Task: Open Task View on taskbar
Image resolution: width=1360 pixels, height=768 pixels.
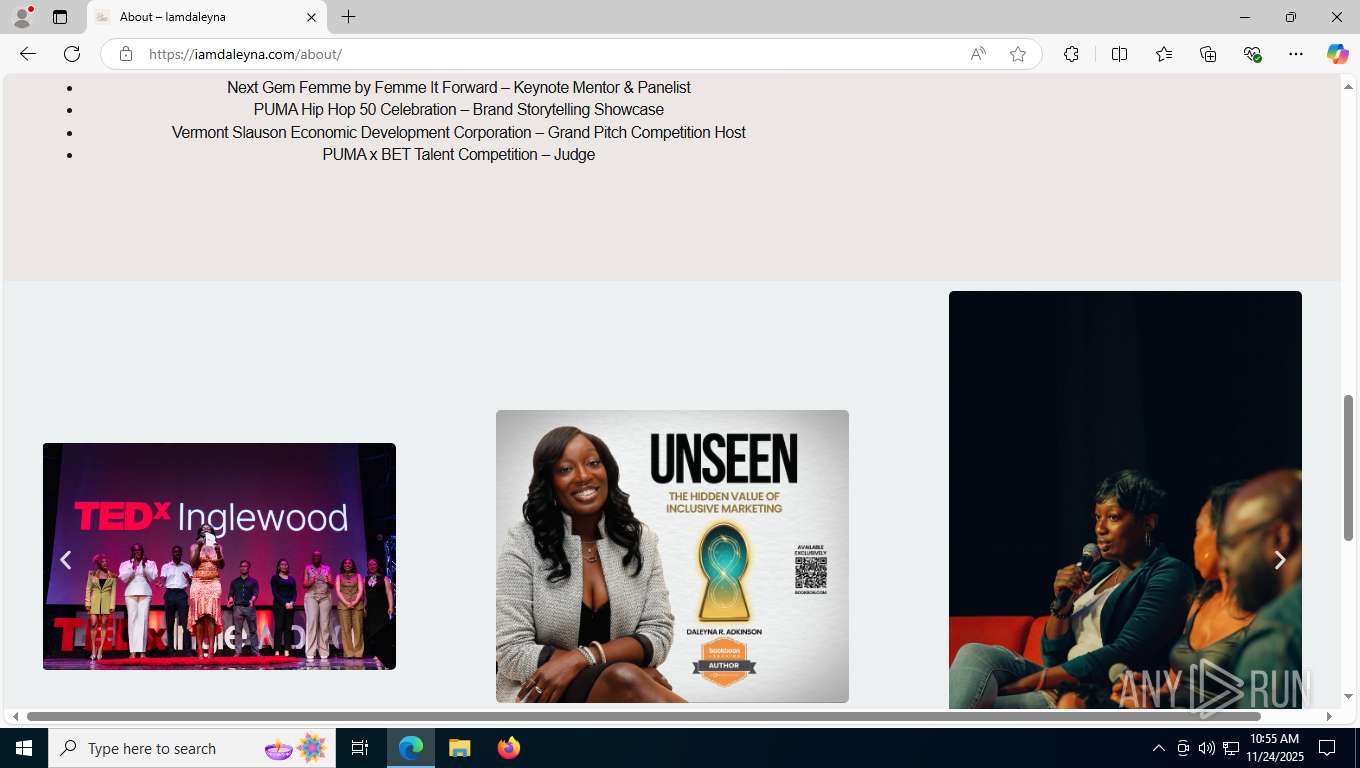Action: 360,748
